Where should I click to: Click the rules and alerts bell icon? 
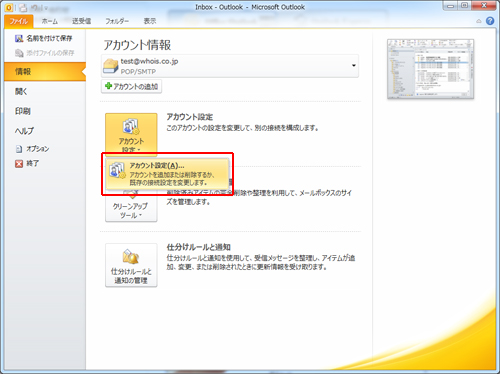coord(131,257)
